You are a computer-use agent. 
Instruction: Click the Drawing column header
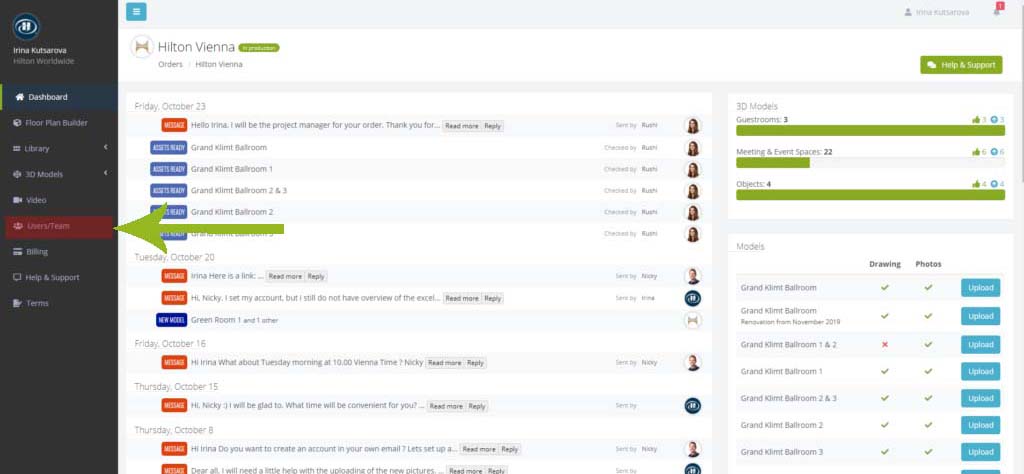(885, 264)
